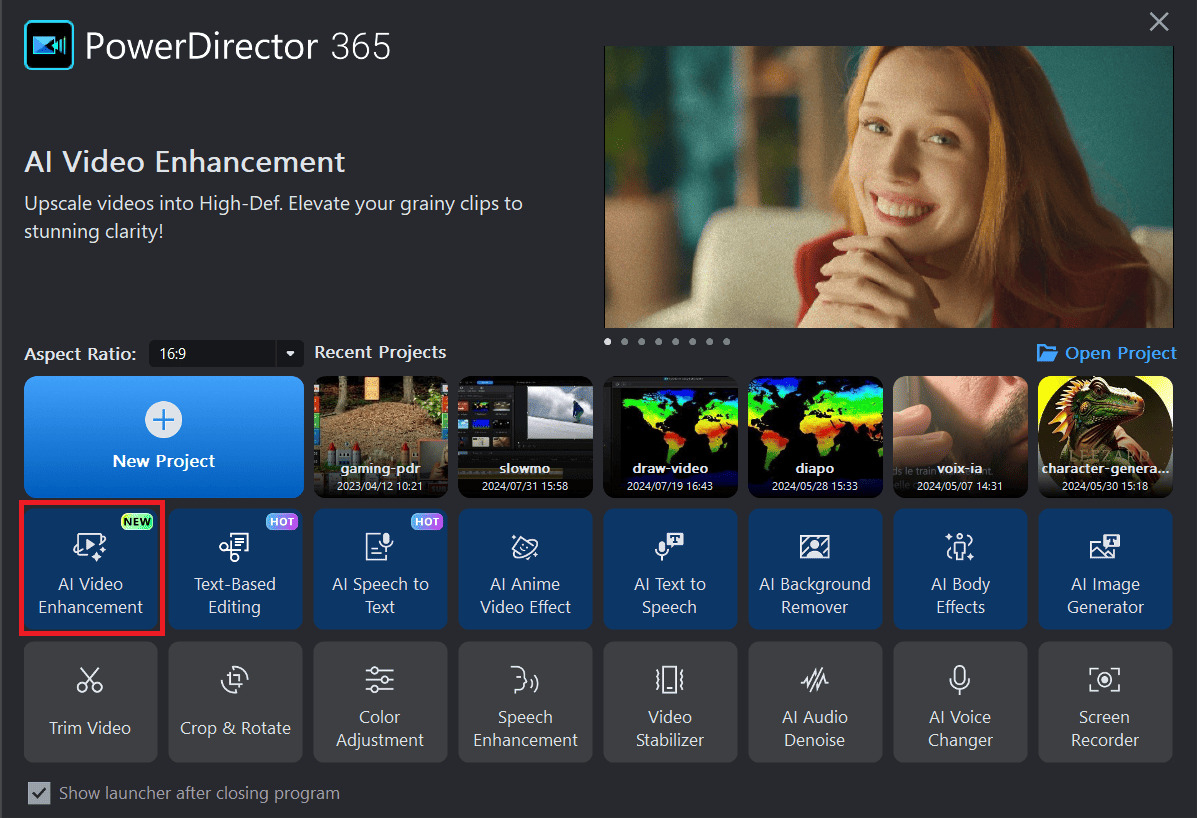Launch the Screen Recorder
Viewport: 1197px width, 818px height.
pyautogui.click(x=1105, y=701)
